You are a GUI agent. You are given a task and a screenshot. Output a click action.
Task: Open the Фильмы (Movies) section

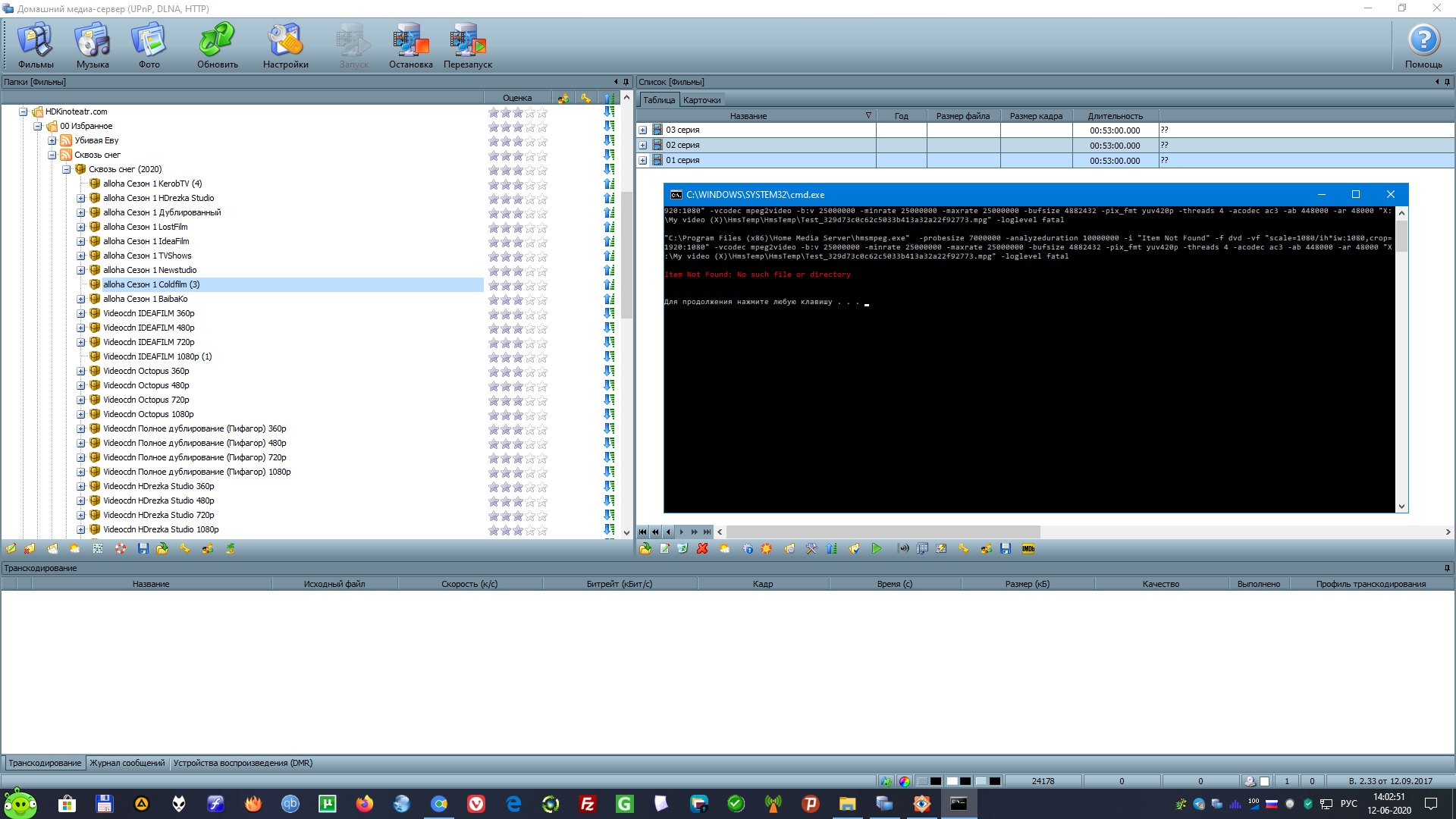pos(35,45)
